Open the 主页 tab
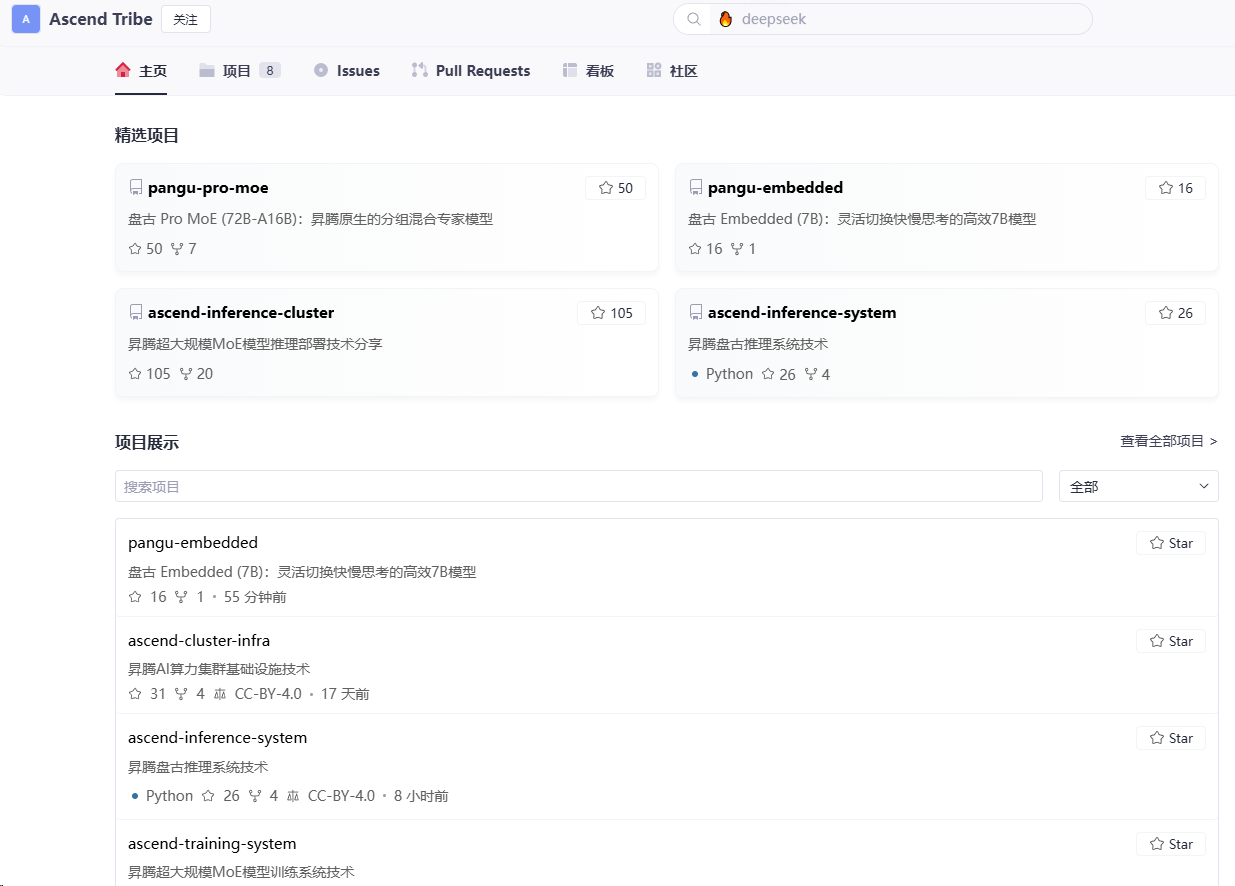Screen dimensions: 1235x886 [141, 71]
